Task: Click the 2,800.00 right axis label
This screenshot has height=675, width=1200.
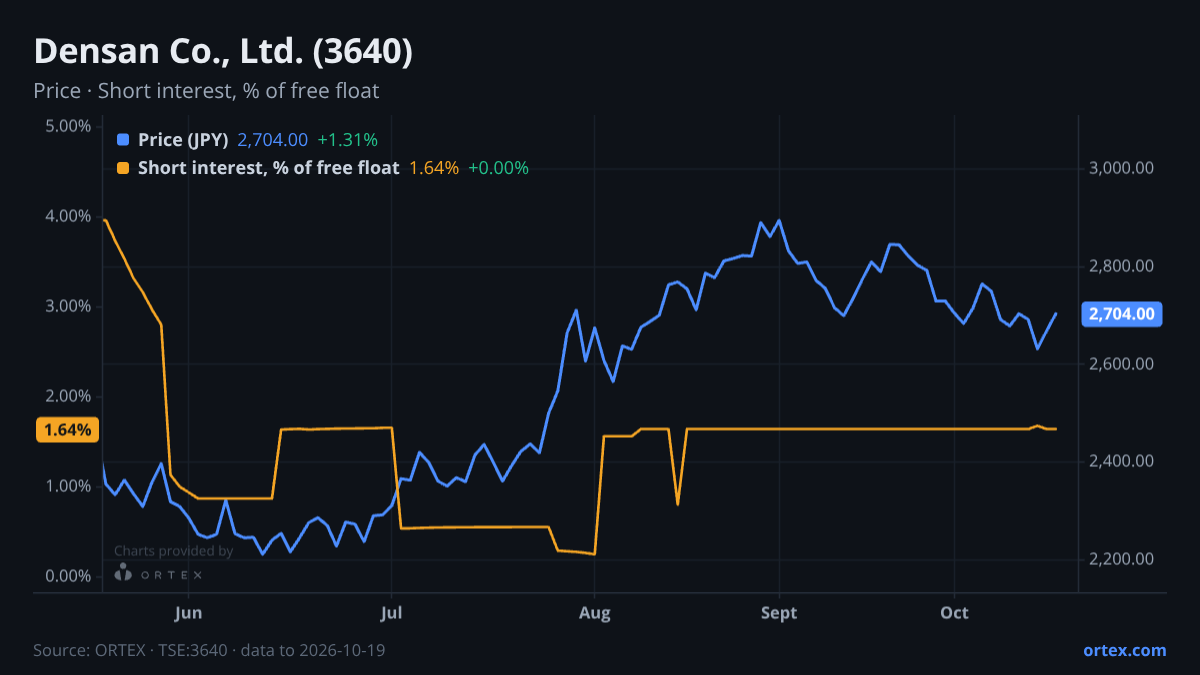Action: (x=1121, y=266)
